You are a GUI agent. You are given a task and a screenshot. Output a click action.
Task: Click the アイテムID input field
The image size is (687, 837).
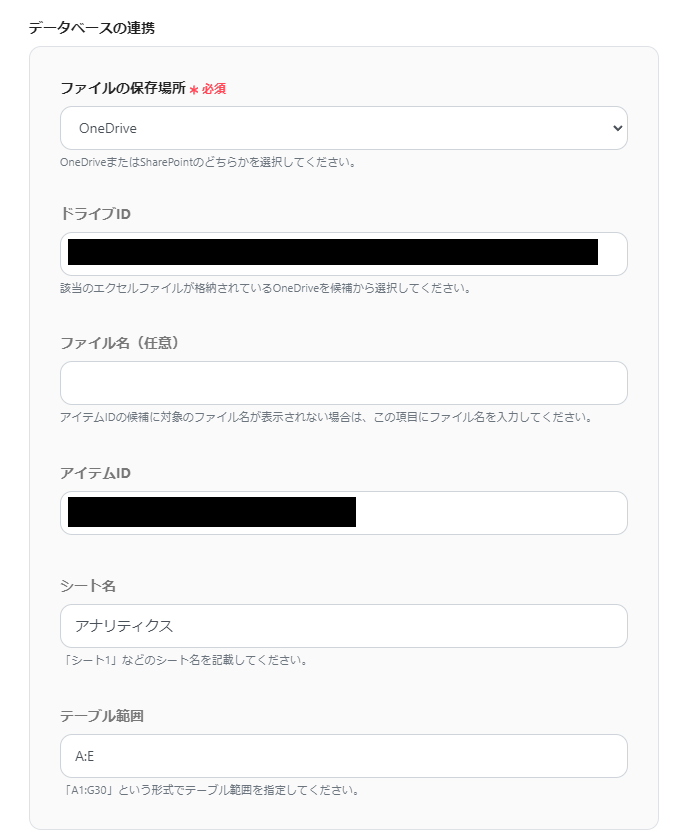point(343,513)
